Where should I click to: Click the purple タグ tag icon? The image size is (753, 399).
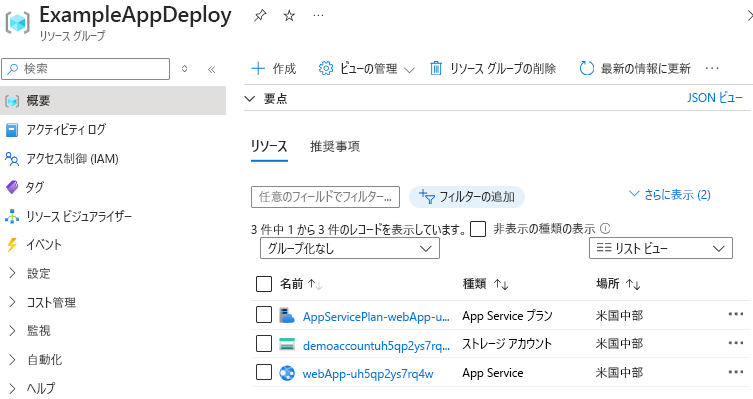[x=12, y=187]
